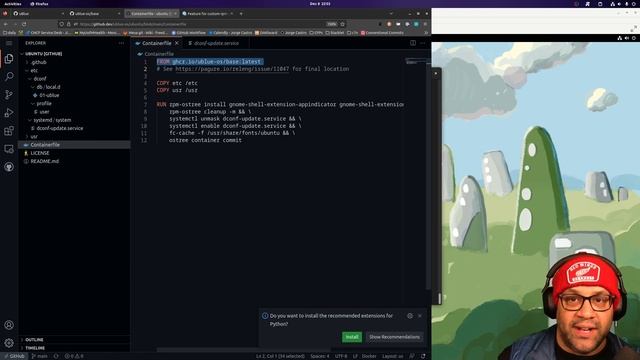Reload the page in Firefox

24,24
